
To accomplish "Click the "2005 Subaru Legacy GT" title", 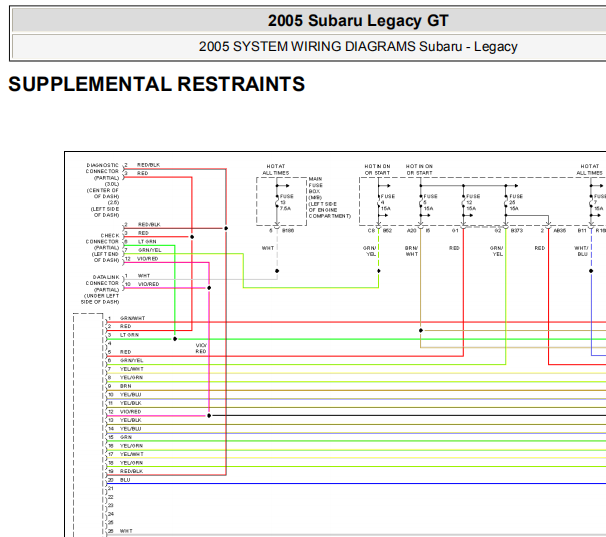I will tap(358, 20).
